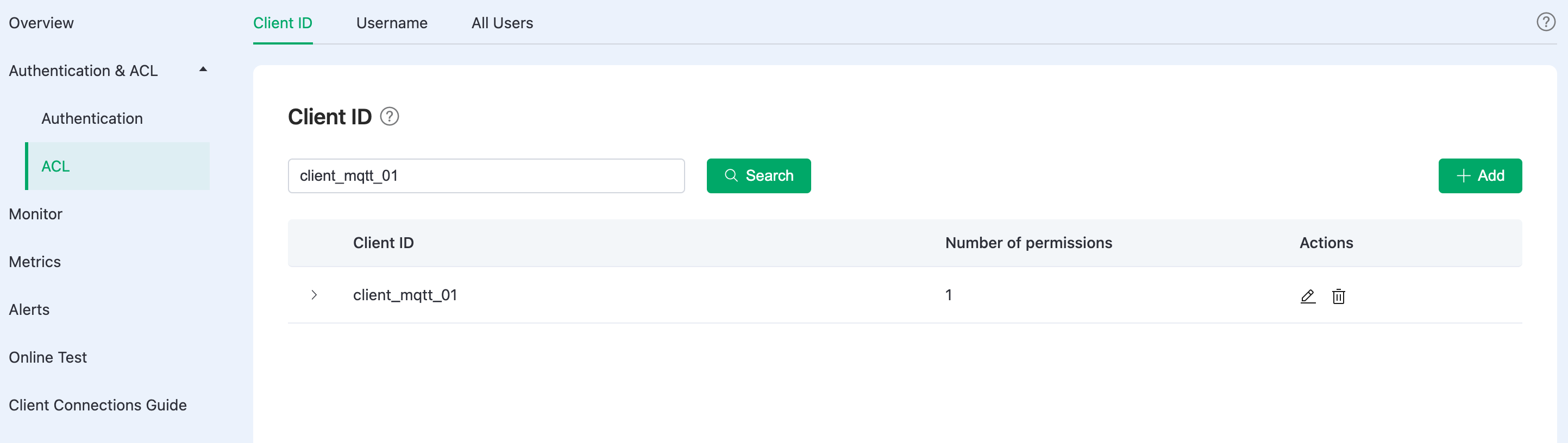Focus the client ID search input field
The width and height of the screenshot is (1568, 443).
[x=486, y=176]
